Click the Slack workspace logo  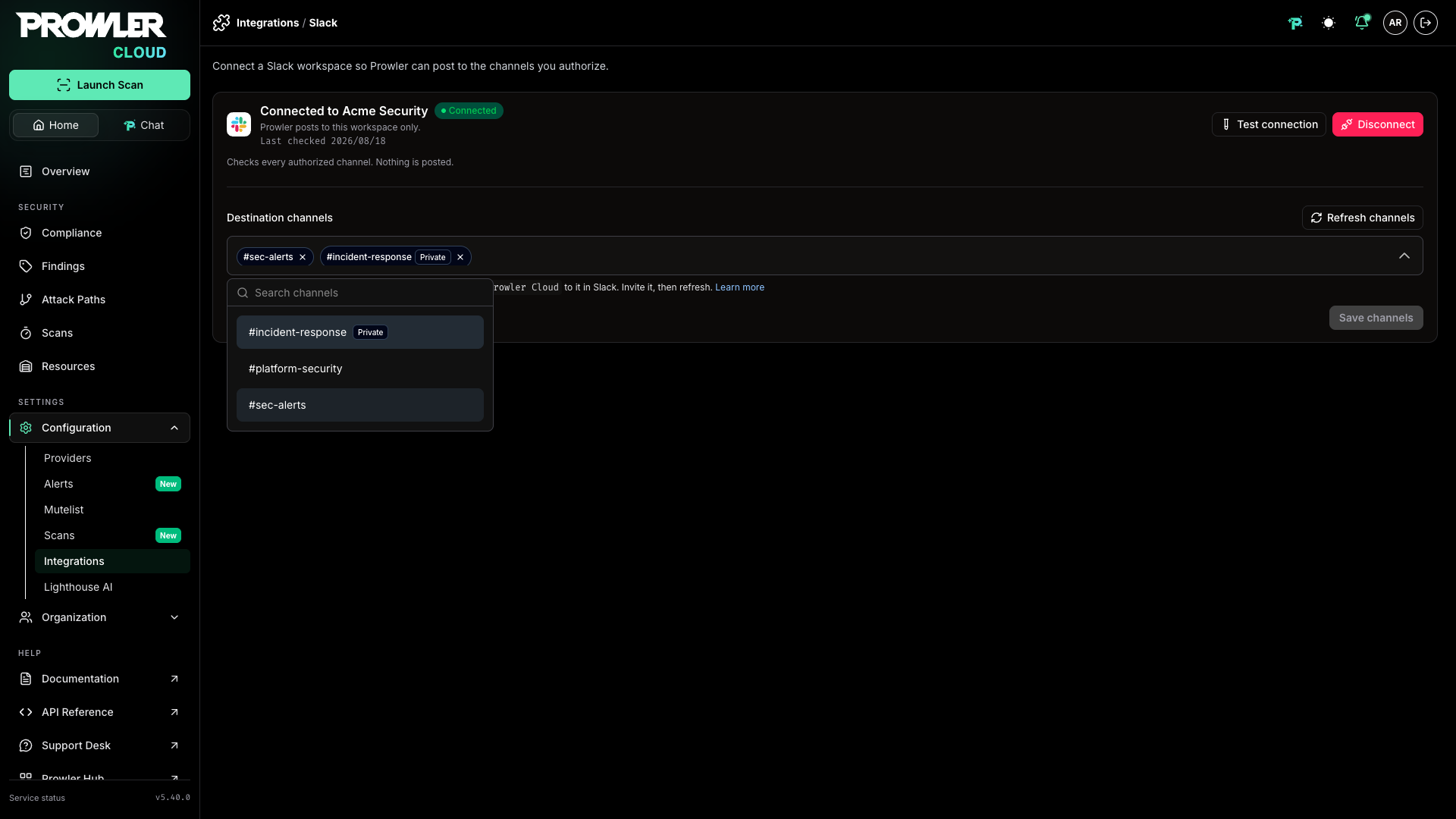click(x=239, y=124)
